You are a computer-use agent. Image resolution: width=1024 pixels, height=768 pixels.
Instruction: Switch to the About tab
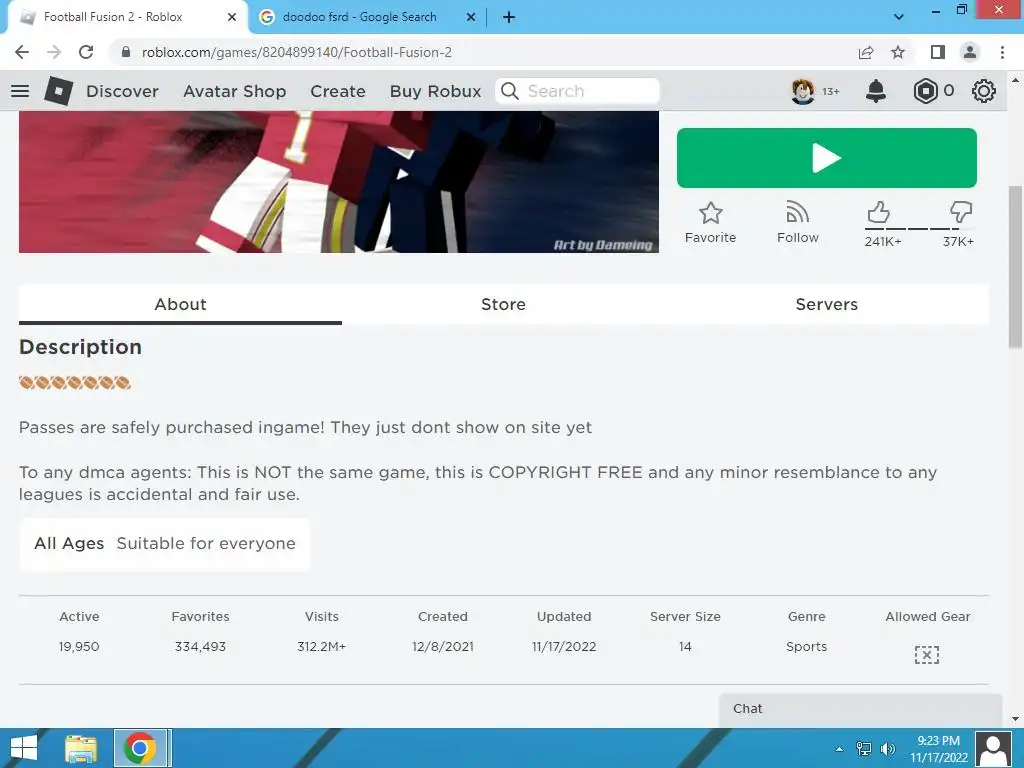(180, 304)
